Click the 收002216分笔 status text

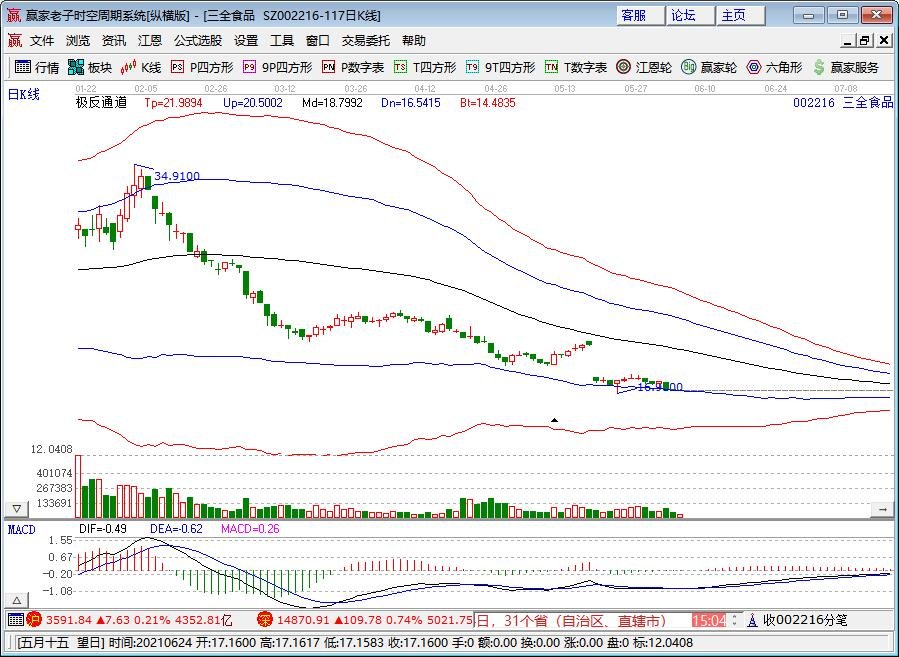click(805, 620)
